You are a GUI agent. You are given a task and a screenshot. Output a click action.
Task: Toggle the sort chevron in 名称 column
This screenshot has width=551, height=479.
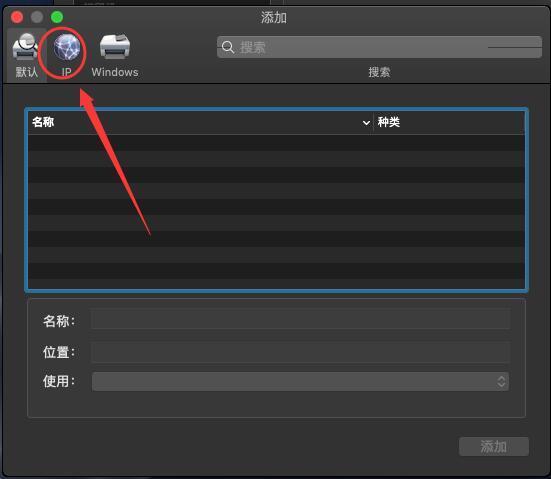(366, 123)
